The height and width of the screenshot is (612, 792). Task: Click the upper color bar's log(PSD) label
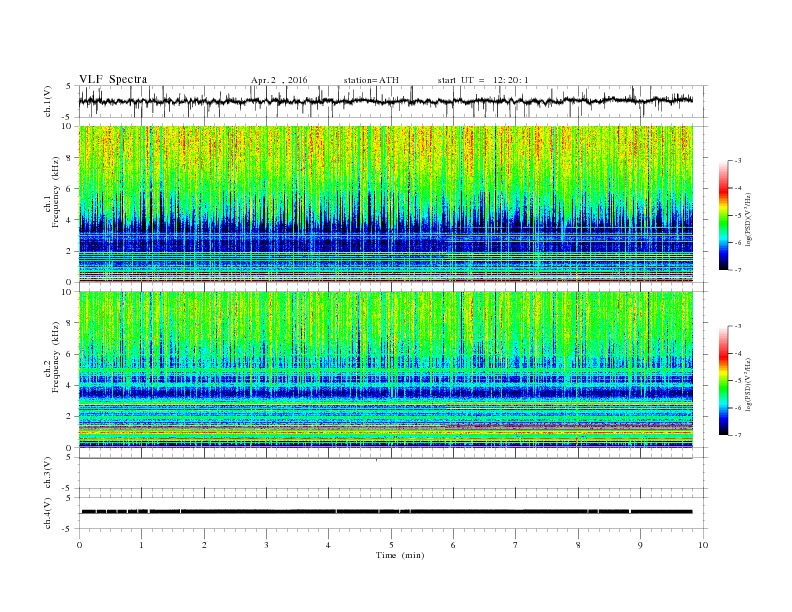coord(748,218)
